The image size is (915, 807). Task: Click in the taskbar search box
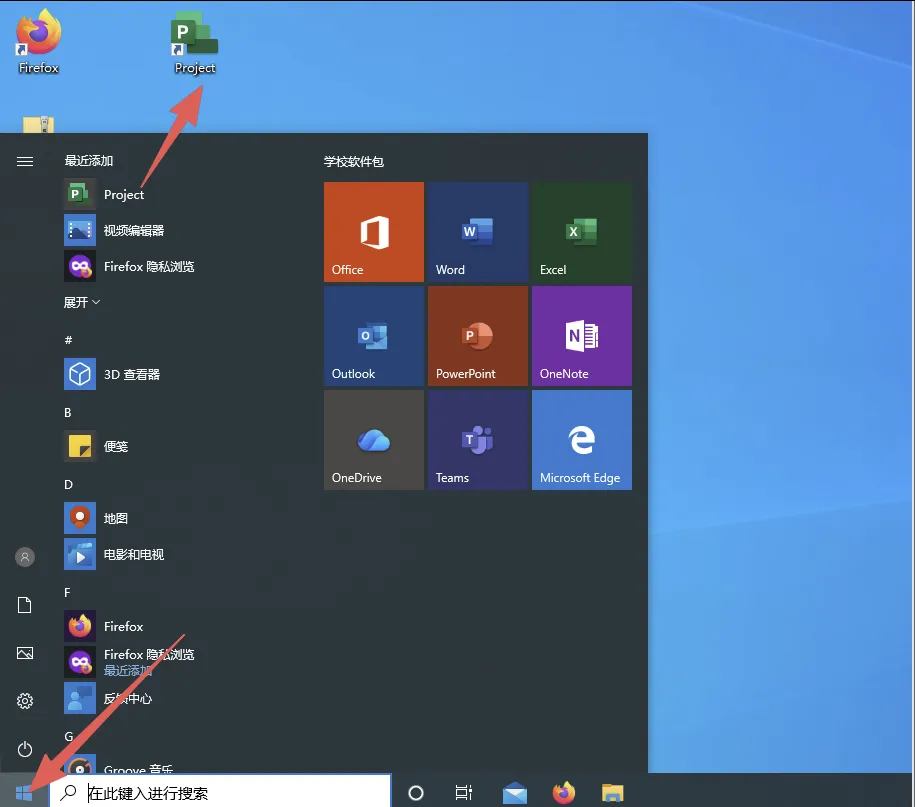point(220,792)
